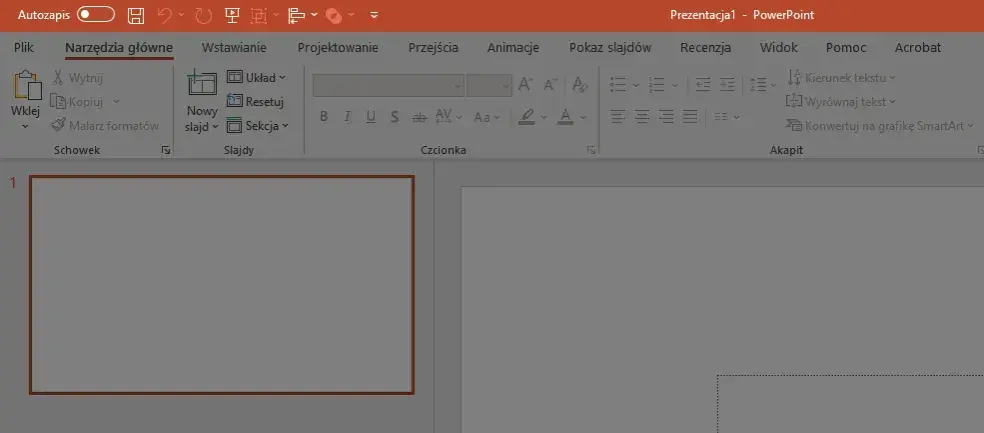Open the Czcionka dialog launcher
Image resolution: width=984 pixels, height=433 pixels.
click(x=591, y=150)
